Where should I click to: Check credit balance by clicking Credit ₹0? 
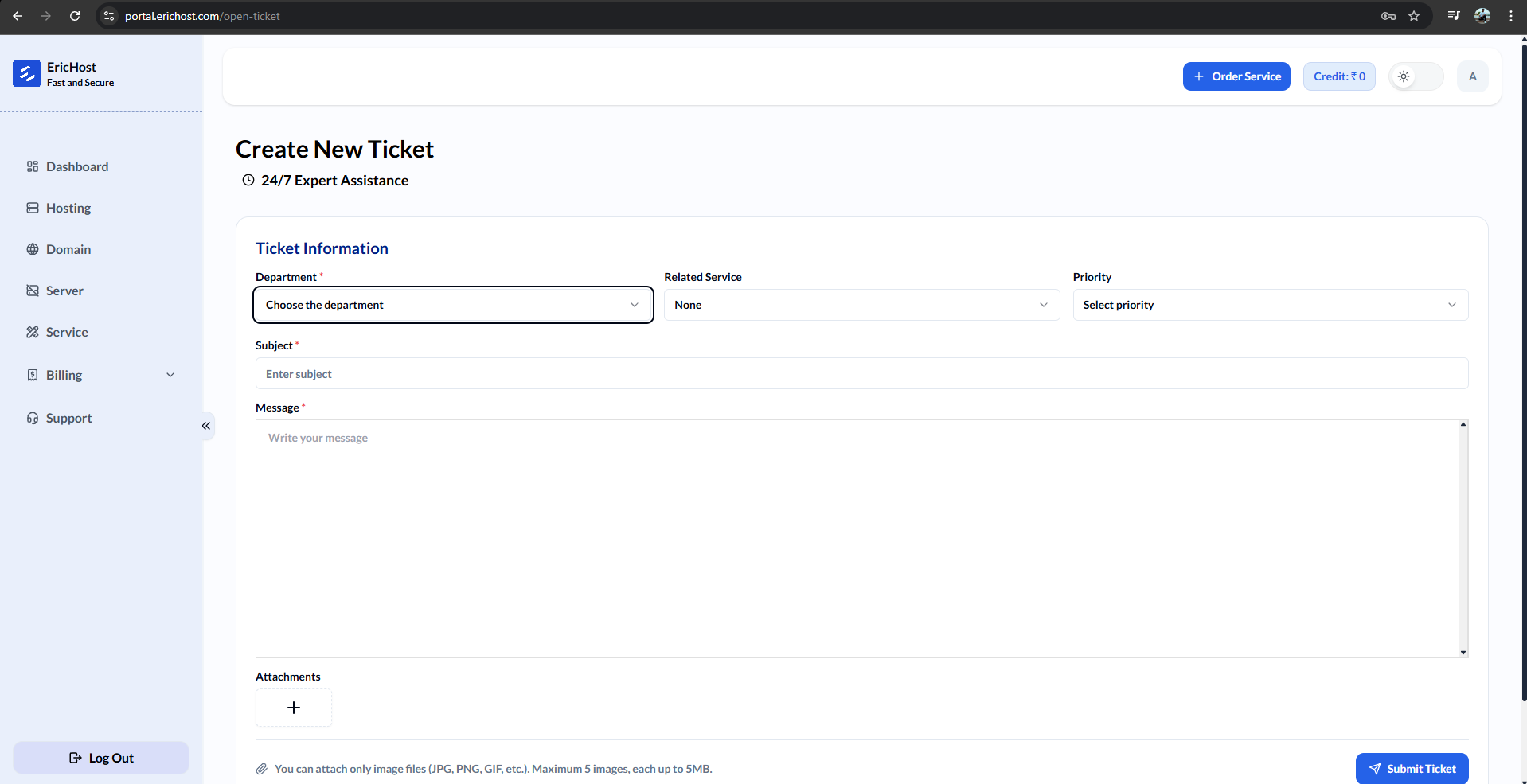click(1338, 76)
